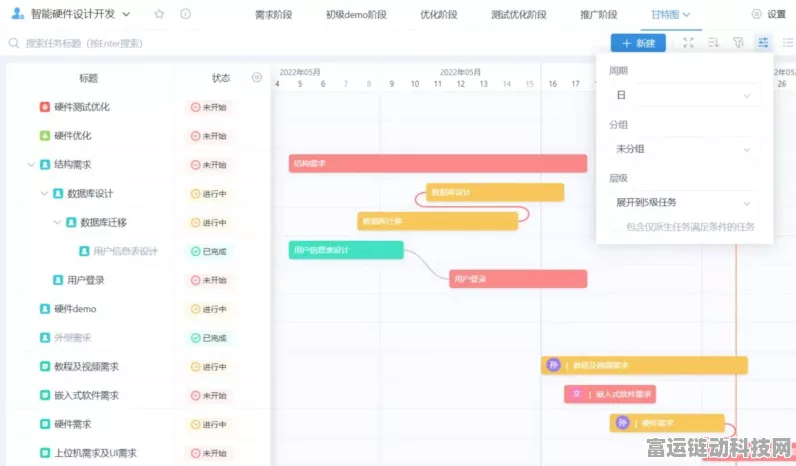
Task: Click the green icon of 硬件优化
Action: [x=45, y=136]
